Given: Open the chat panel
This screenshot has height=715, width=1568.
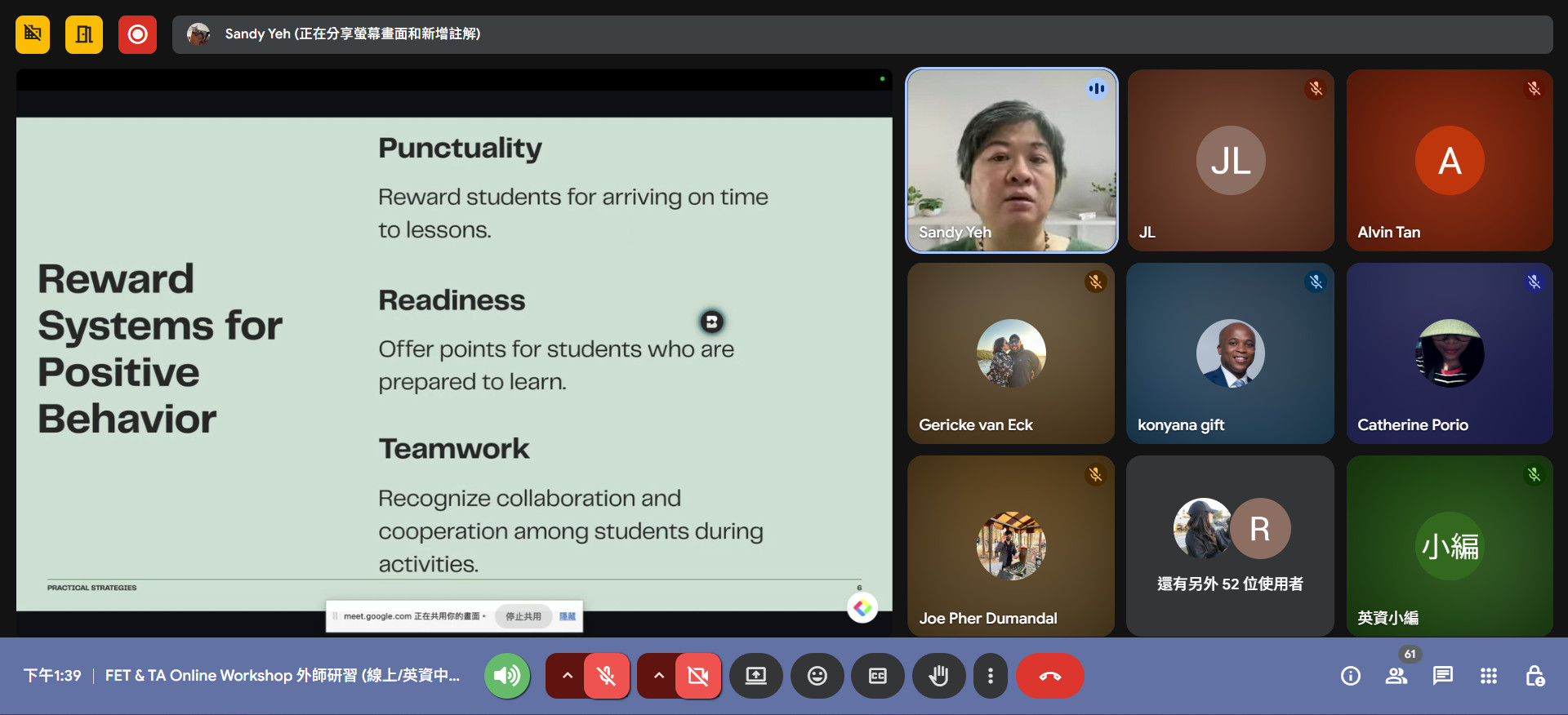Looking at the screenshot, I should coord(1442,676).
